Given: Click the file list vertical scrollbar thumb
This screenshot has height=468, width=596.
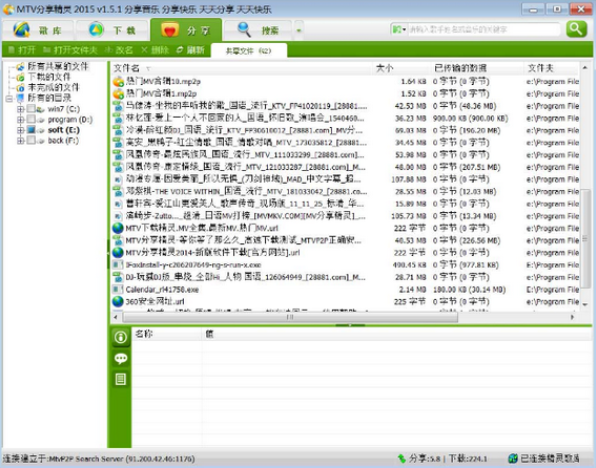Looking at the screenshot, I should point(585,238).
